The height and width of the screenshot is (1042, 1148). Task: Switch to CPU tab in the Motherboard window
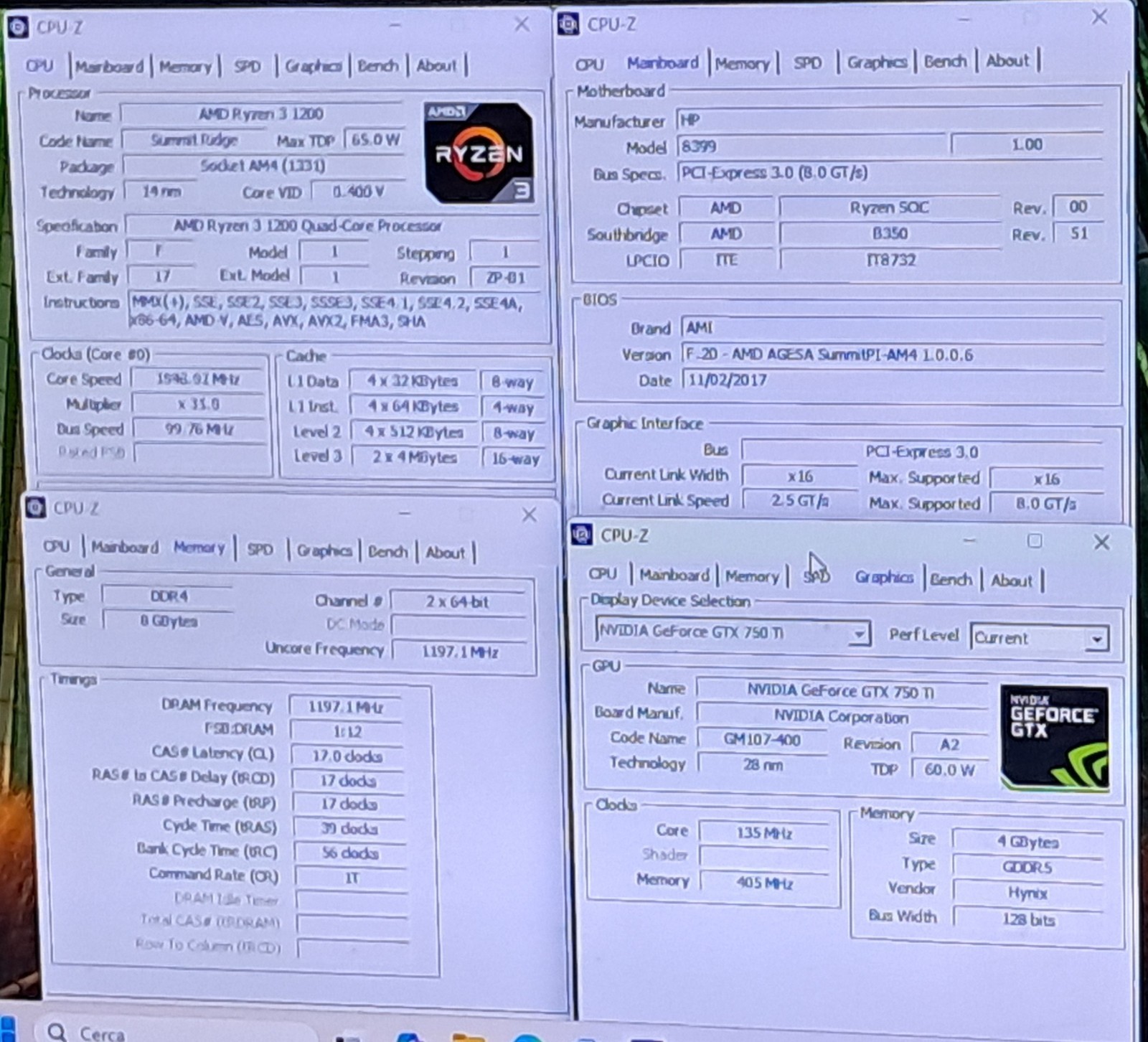590,64
